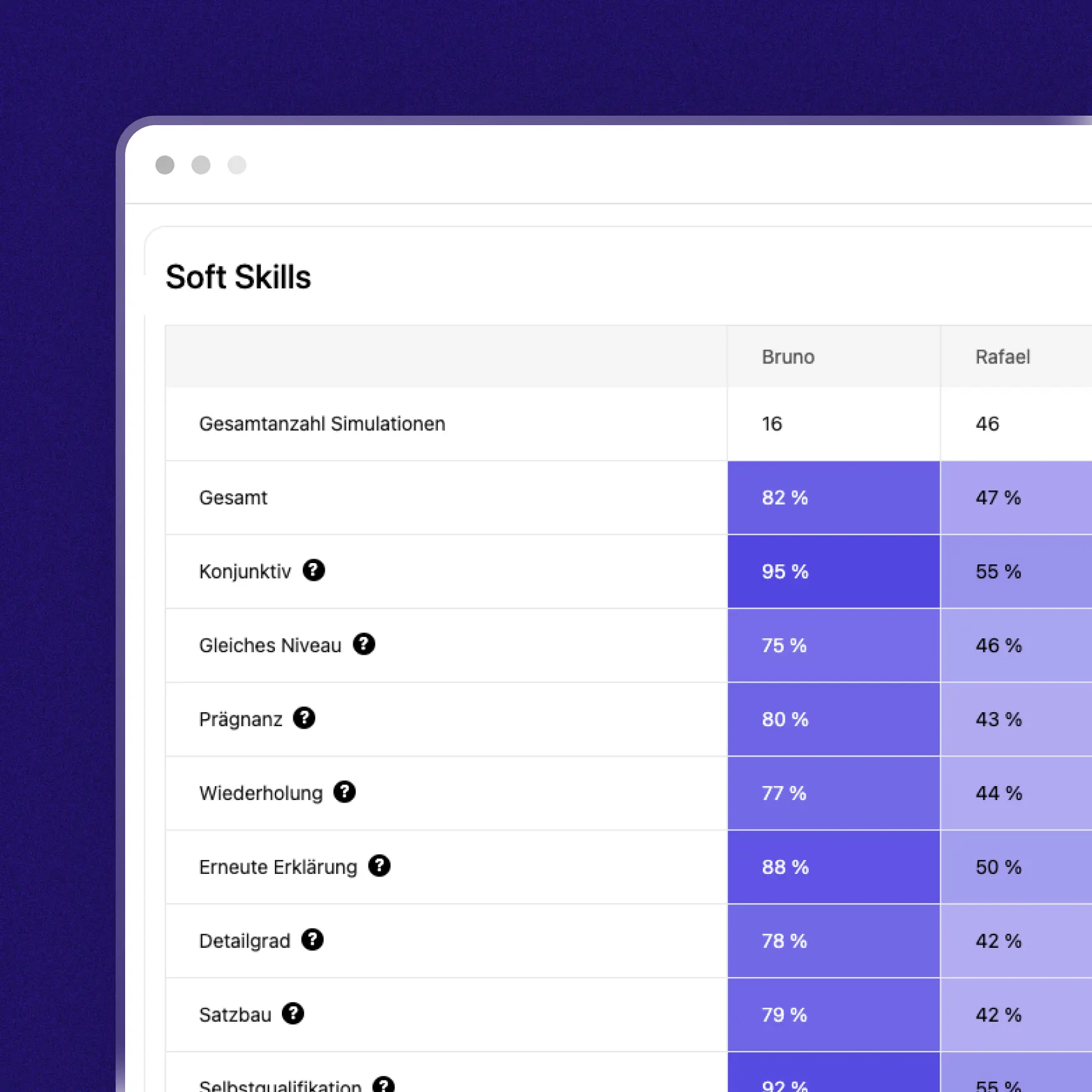This screenshot has height=1092, width=1092.
Task: Click the help icon for Erneute Erklärung
Action: [379, 866]
